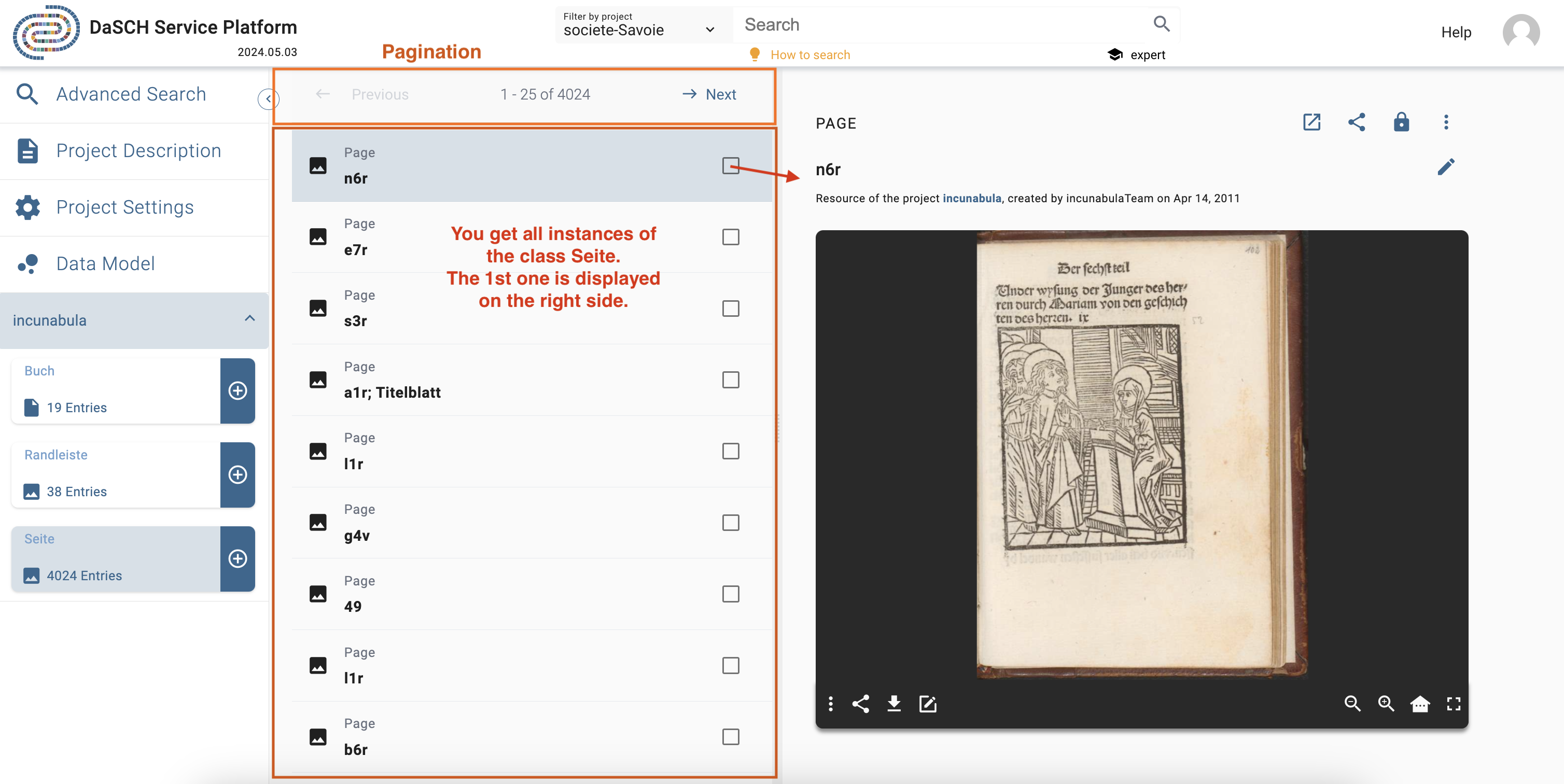Enter fullscreen in image viewer

pos(1454,704)
